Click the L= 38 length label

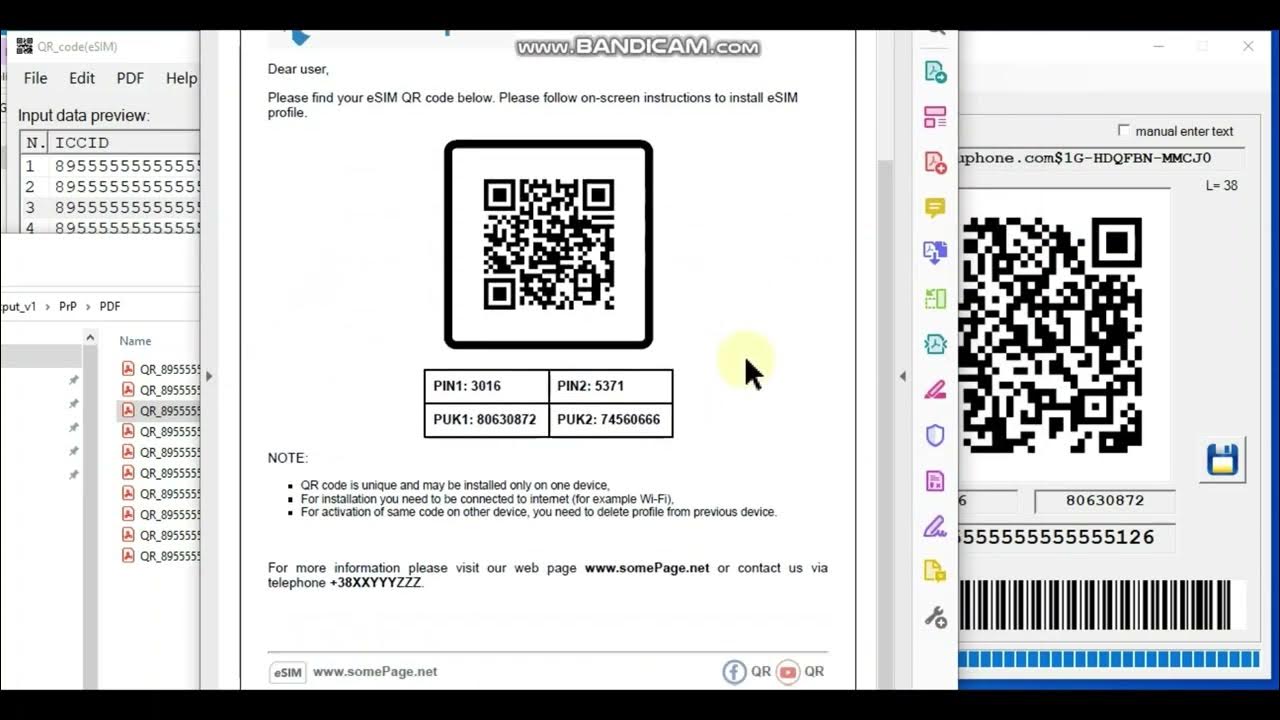(x=1222, y=186)
